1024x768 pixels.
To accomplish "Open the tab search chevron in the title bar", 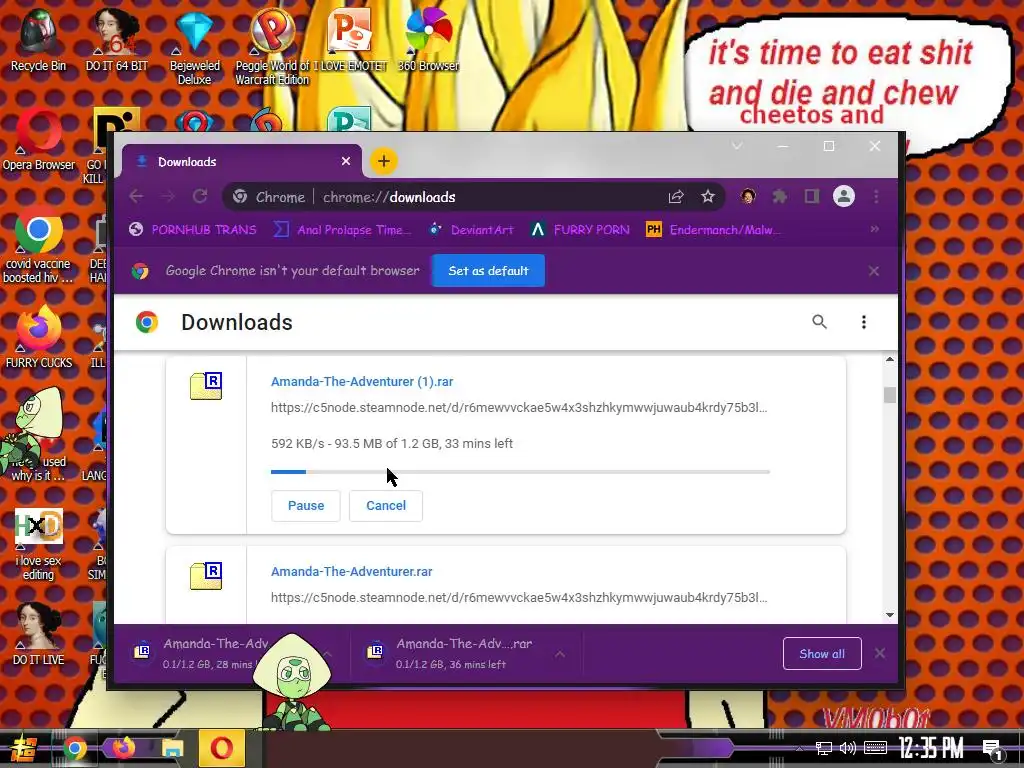I will pos(737,146).
